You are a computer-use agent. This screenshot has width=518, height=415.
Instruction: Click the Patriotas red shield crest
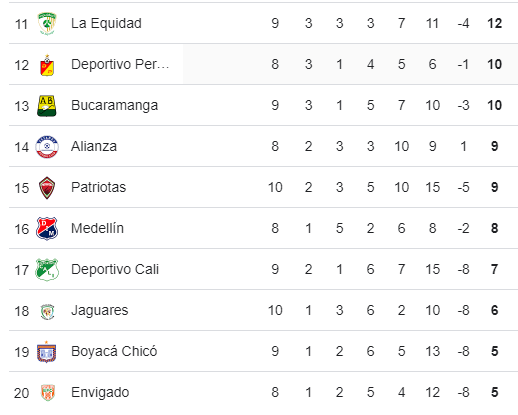[47, 188]
